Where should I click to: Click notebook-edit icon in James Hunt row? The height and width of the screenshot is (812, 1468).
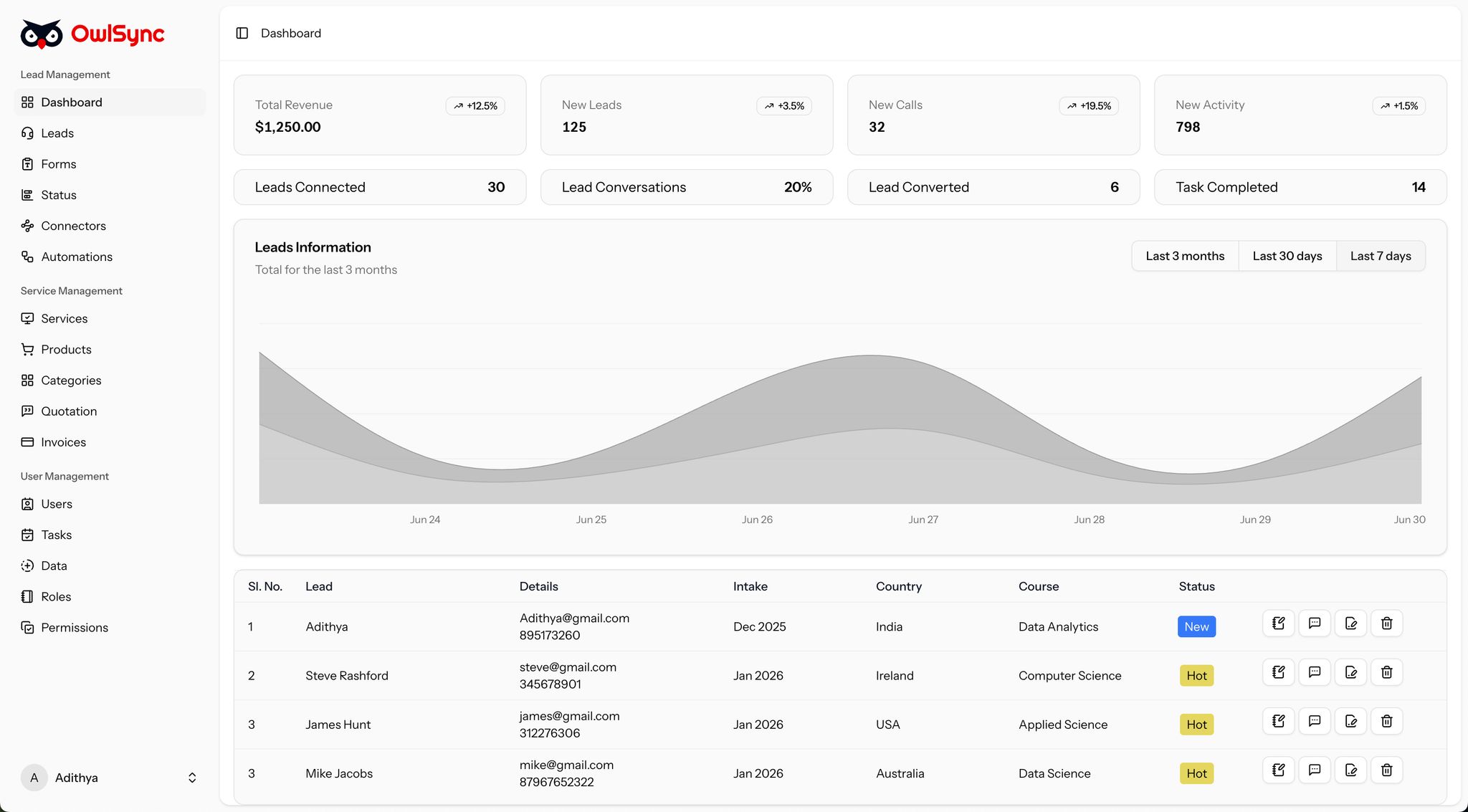(x=1278, y=721)
